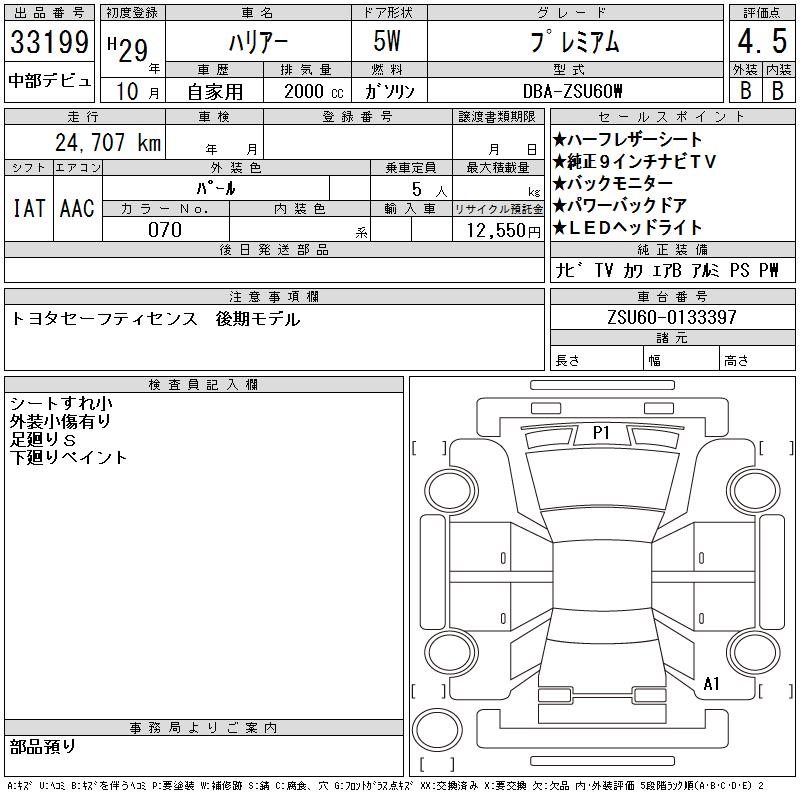The width and height of the screenshot is (800, 800).
Task: Click the A1 damage mark on diagram
Action: [711, 683]
